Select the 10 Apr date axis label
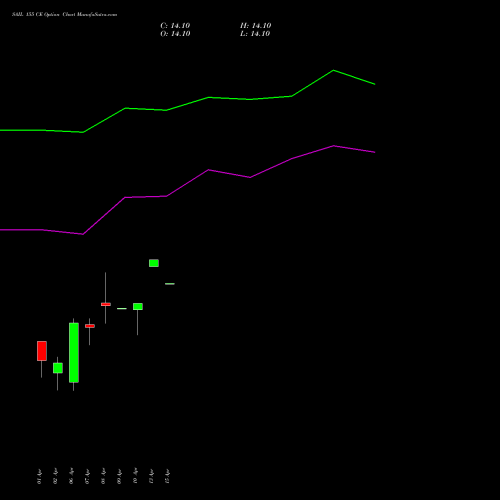The width and height of the screenshot is (500, 500). click(135, 476)
